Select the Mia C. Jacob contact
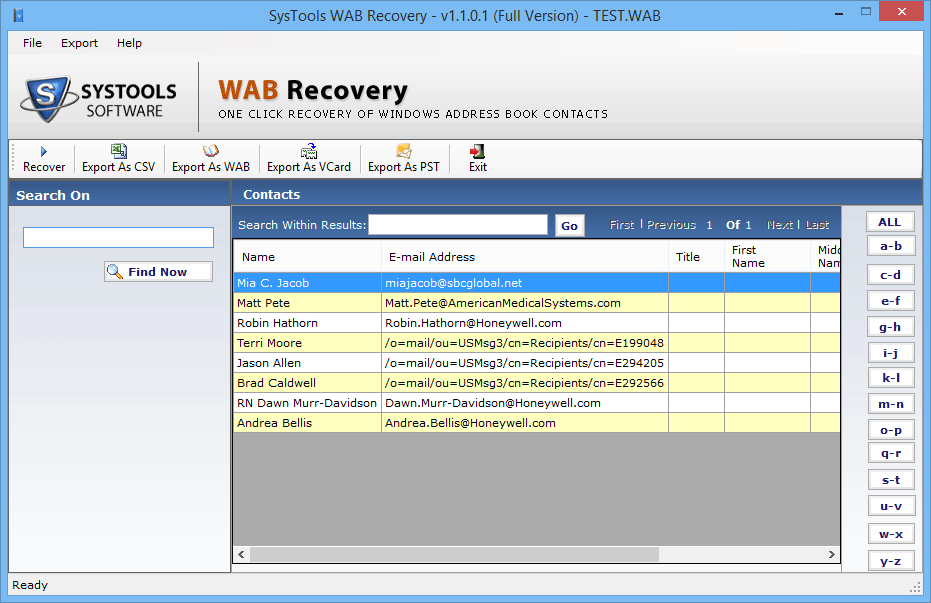The image size is (931, 603). point(307,283)
